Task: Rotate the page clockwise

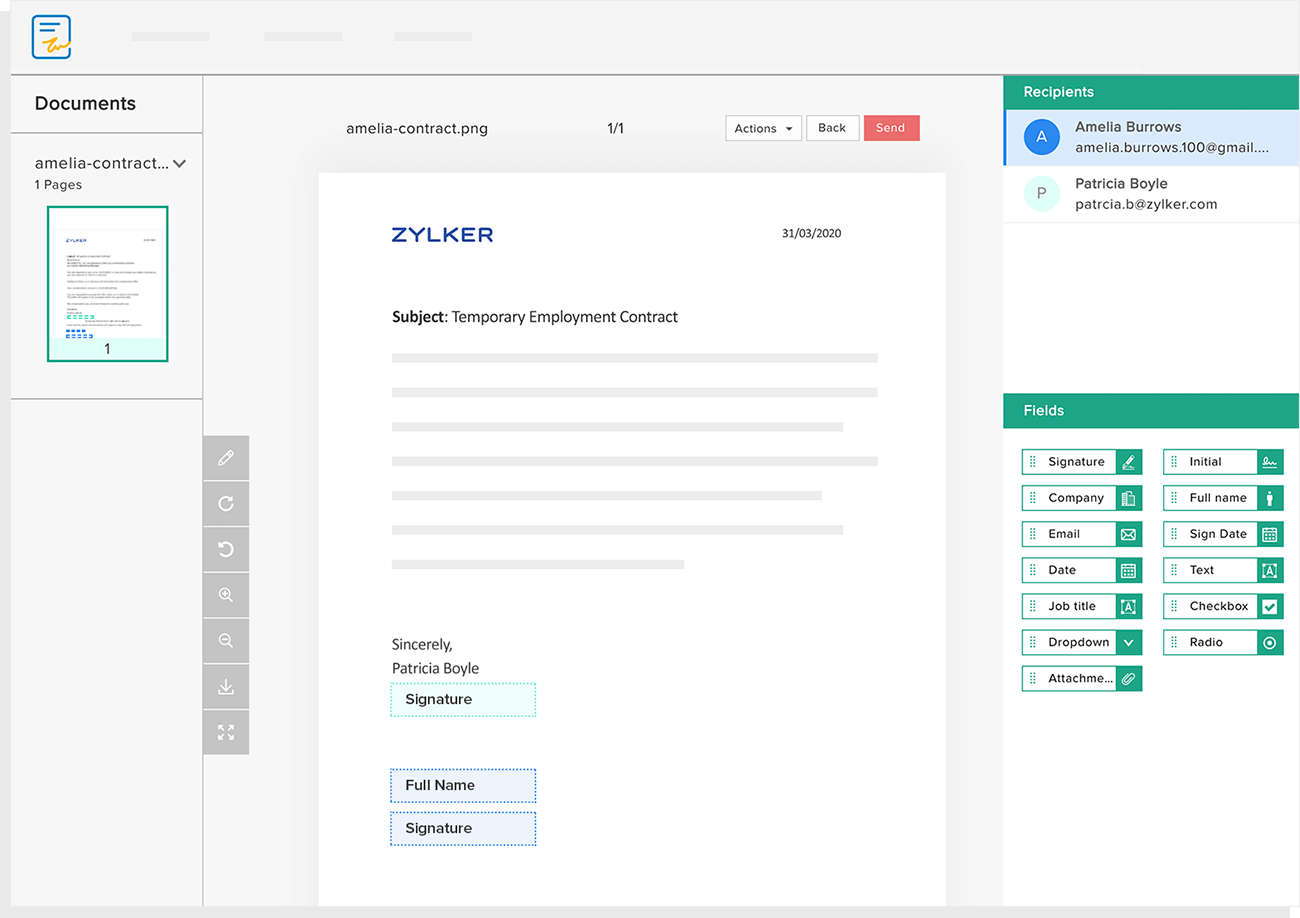Action: click(x=226, y=504)
